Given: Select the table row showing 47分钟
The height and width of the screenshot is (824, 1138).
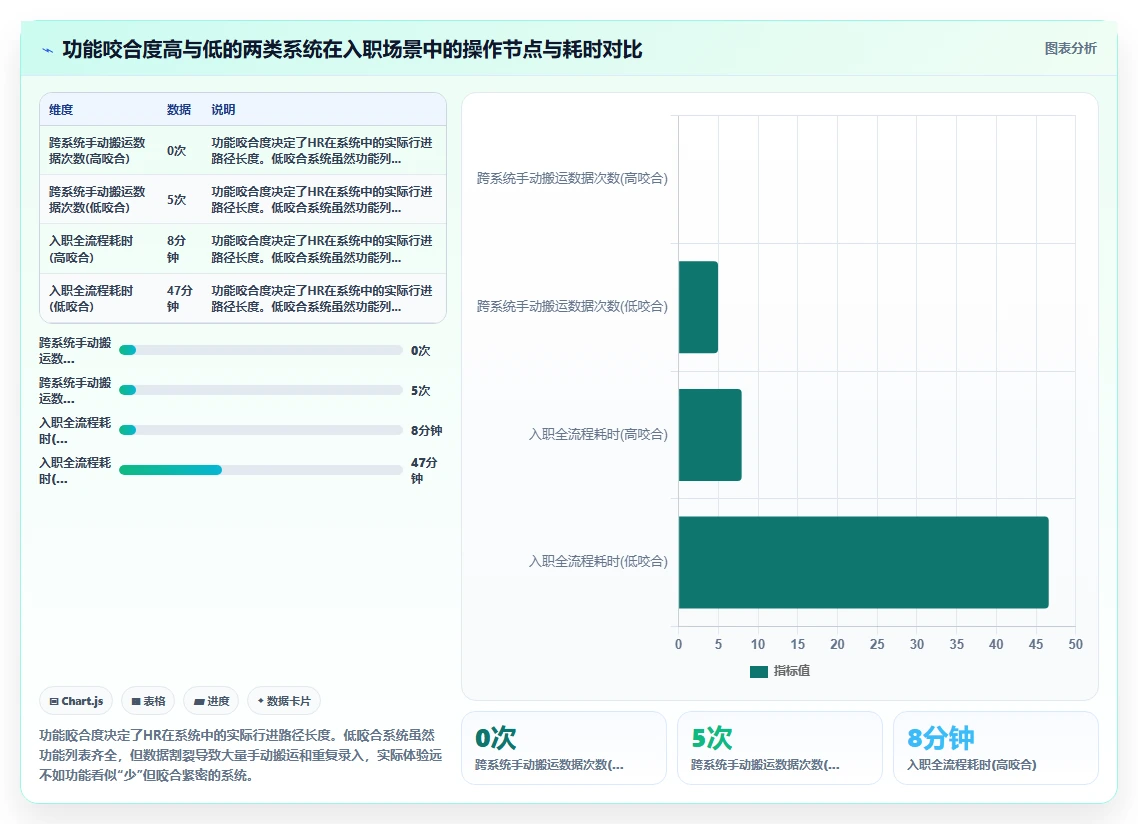Looking at the screenshot, I should pos(242,298).
